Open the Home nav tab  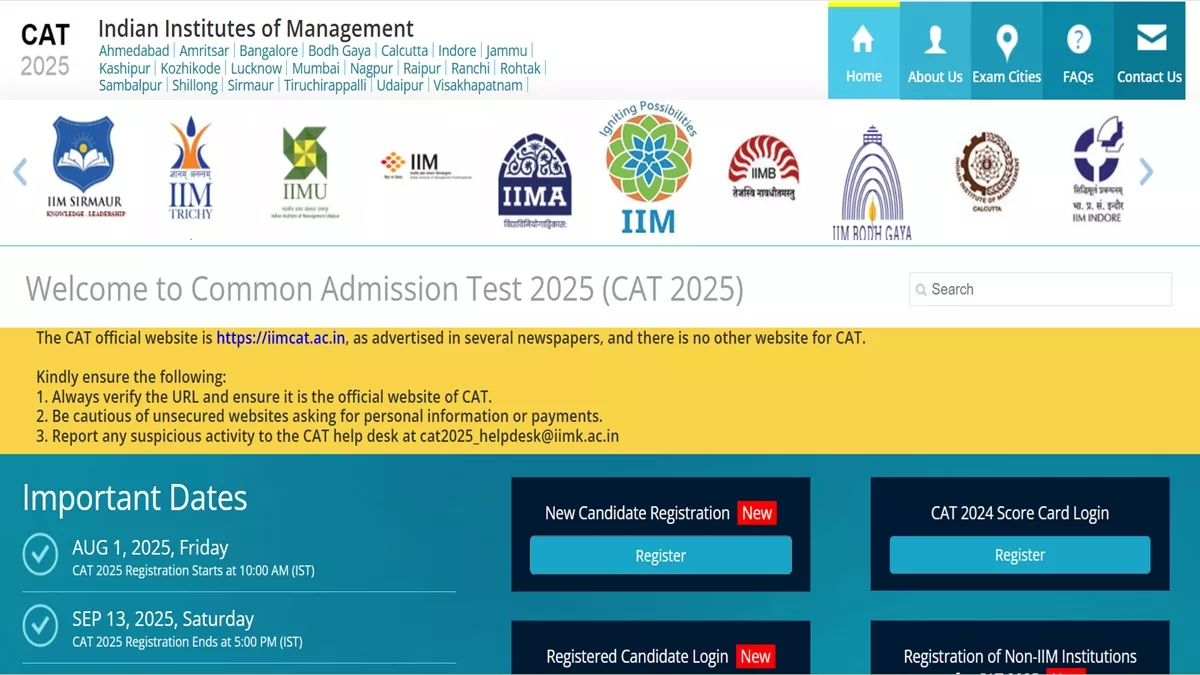tap(864, 52)
